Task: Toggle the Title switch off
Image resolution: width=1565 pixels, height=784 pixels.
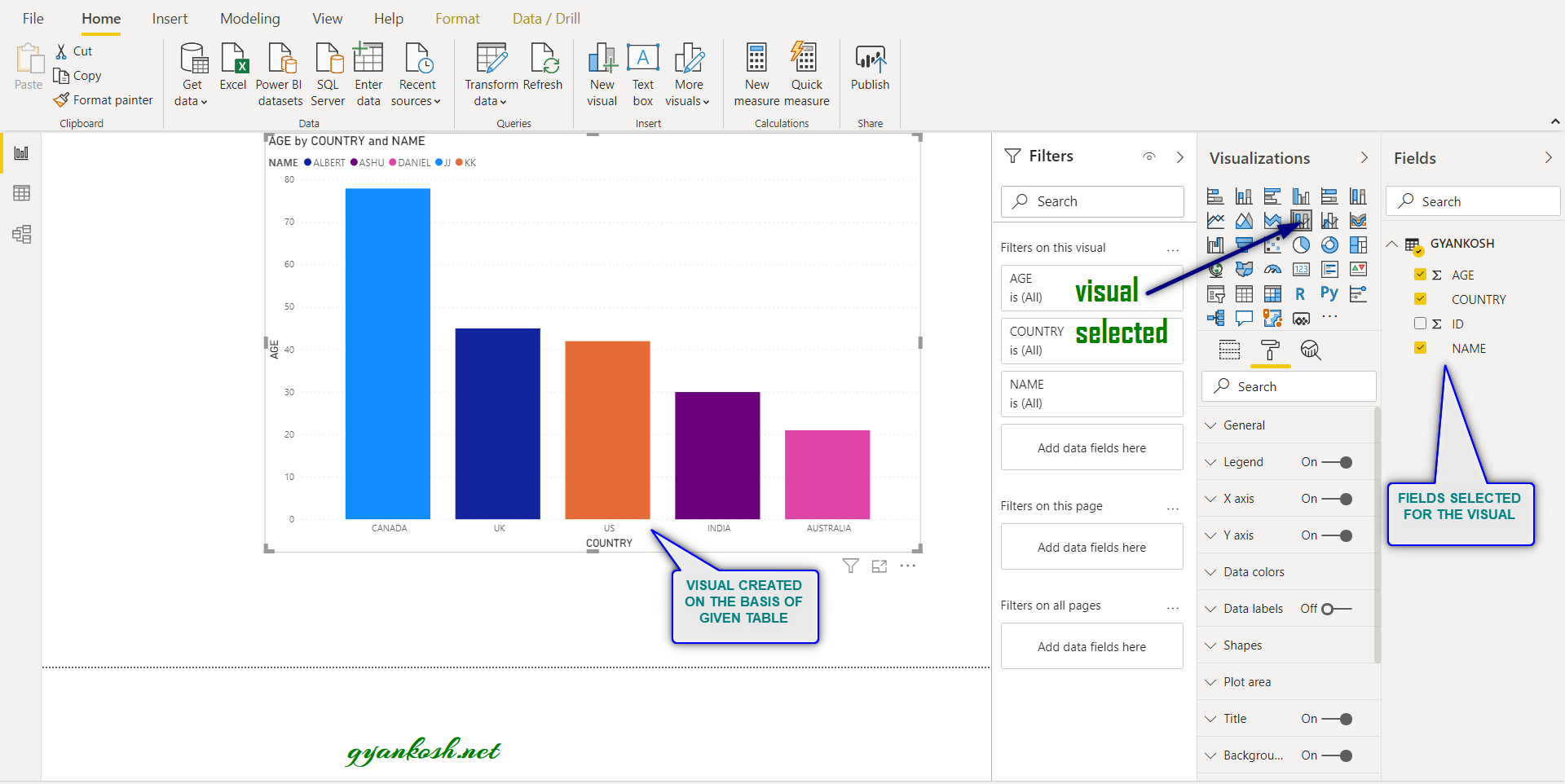Action: (x=1337, y=719)
